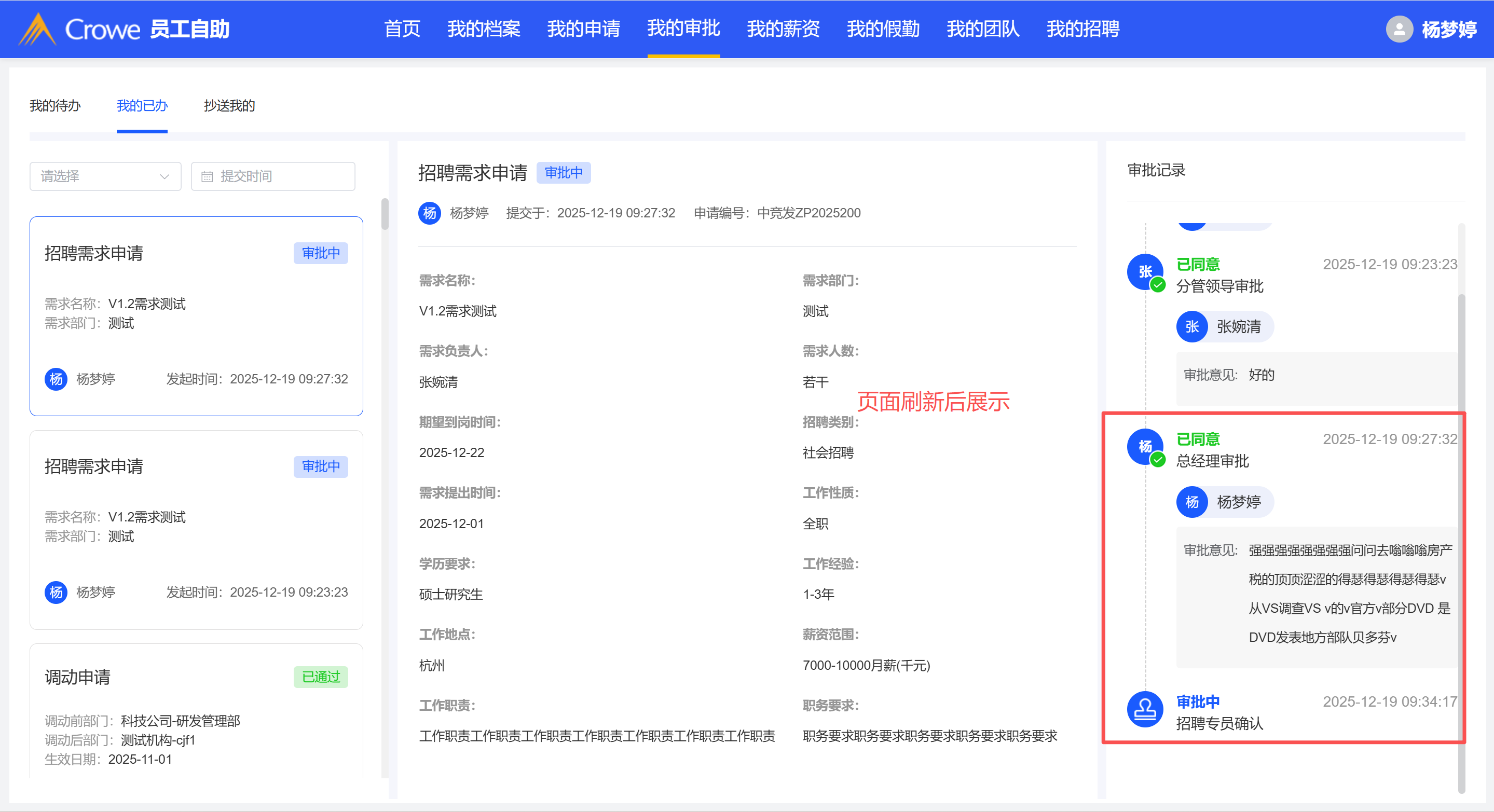This screenshot has height=812, width=1494.
Task: Switch to the 我的待办 tab
Action: 55,105
